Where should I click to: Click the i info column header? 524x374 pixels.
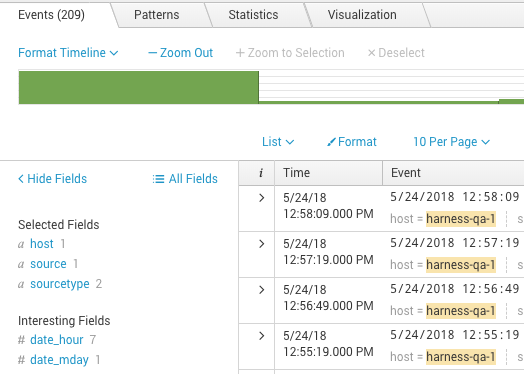(257, 173)
